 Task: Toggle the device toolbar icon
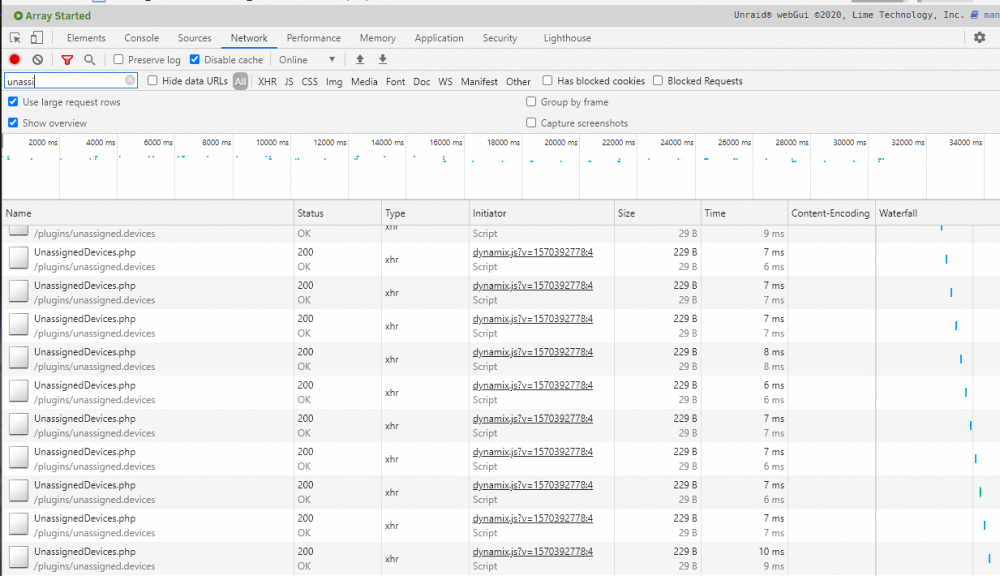[x=37, y=38]
